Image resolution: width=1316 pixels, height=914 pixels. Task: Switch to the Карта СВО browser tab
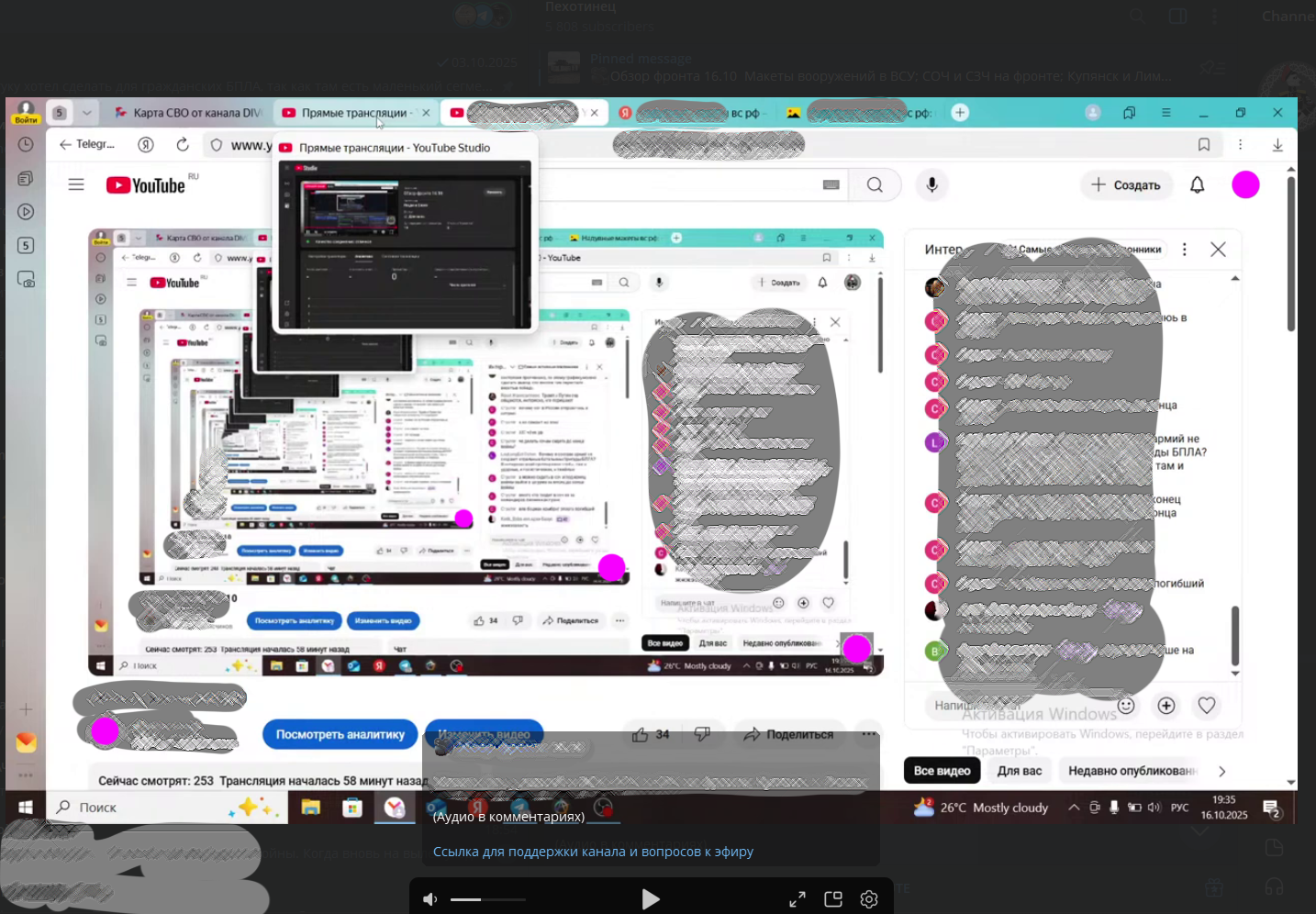pyautogui.click(x=188, y=113)
